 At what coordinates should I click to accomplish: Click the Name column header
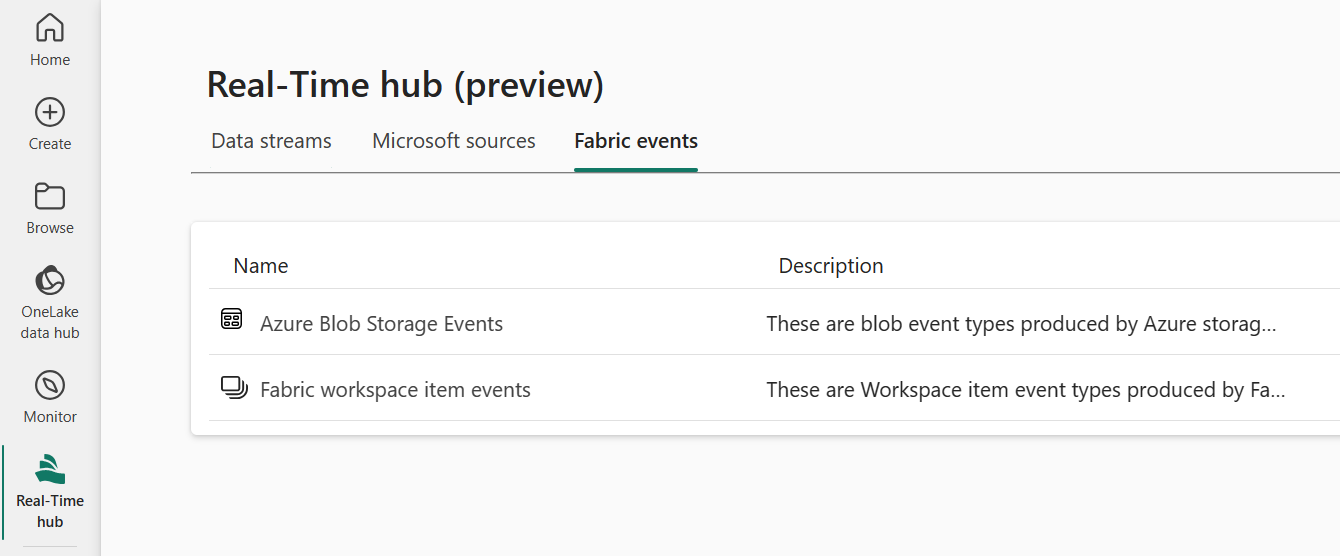(261, 266)
